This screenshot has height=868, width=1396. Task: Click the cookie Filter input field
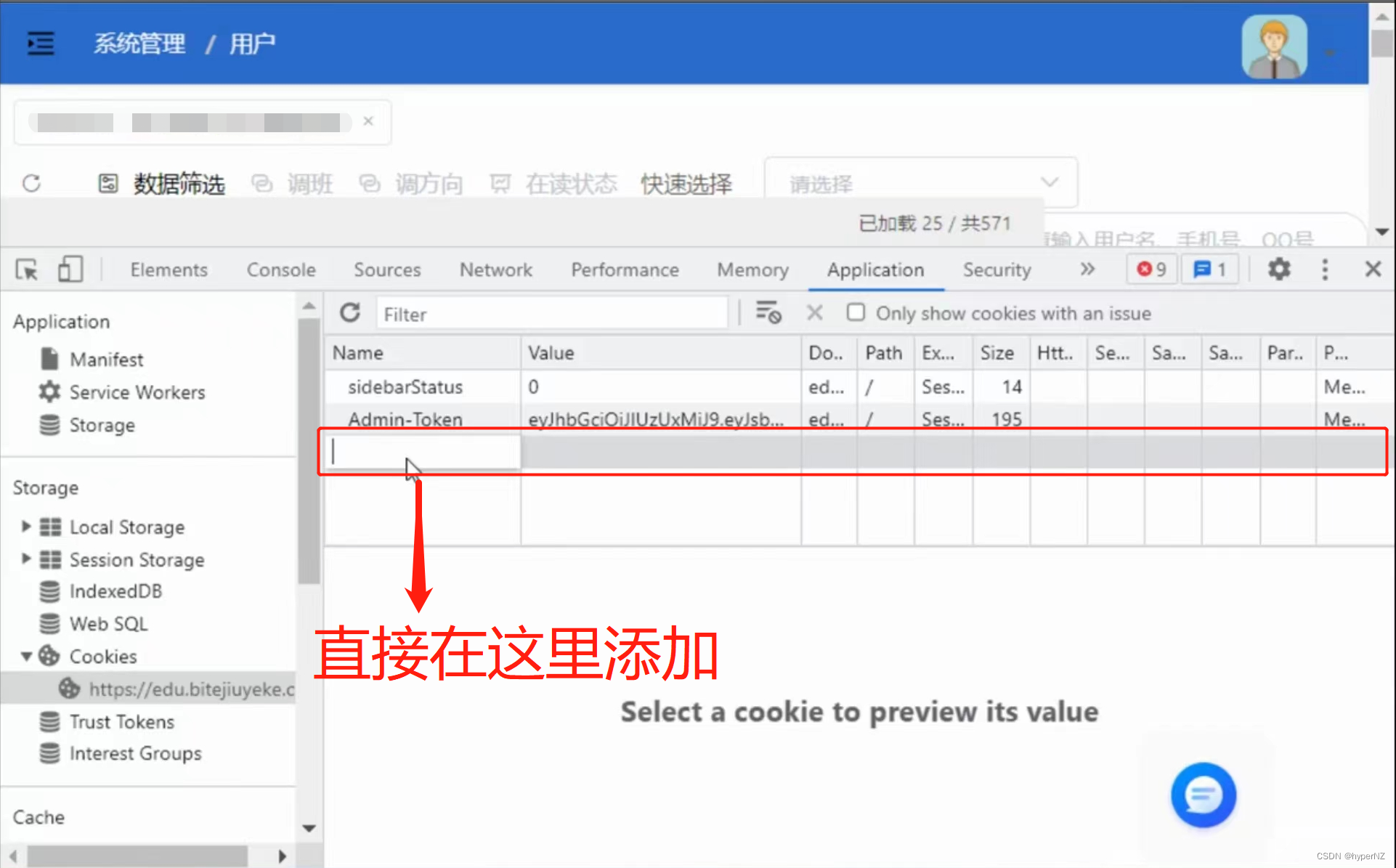[552, 314]
